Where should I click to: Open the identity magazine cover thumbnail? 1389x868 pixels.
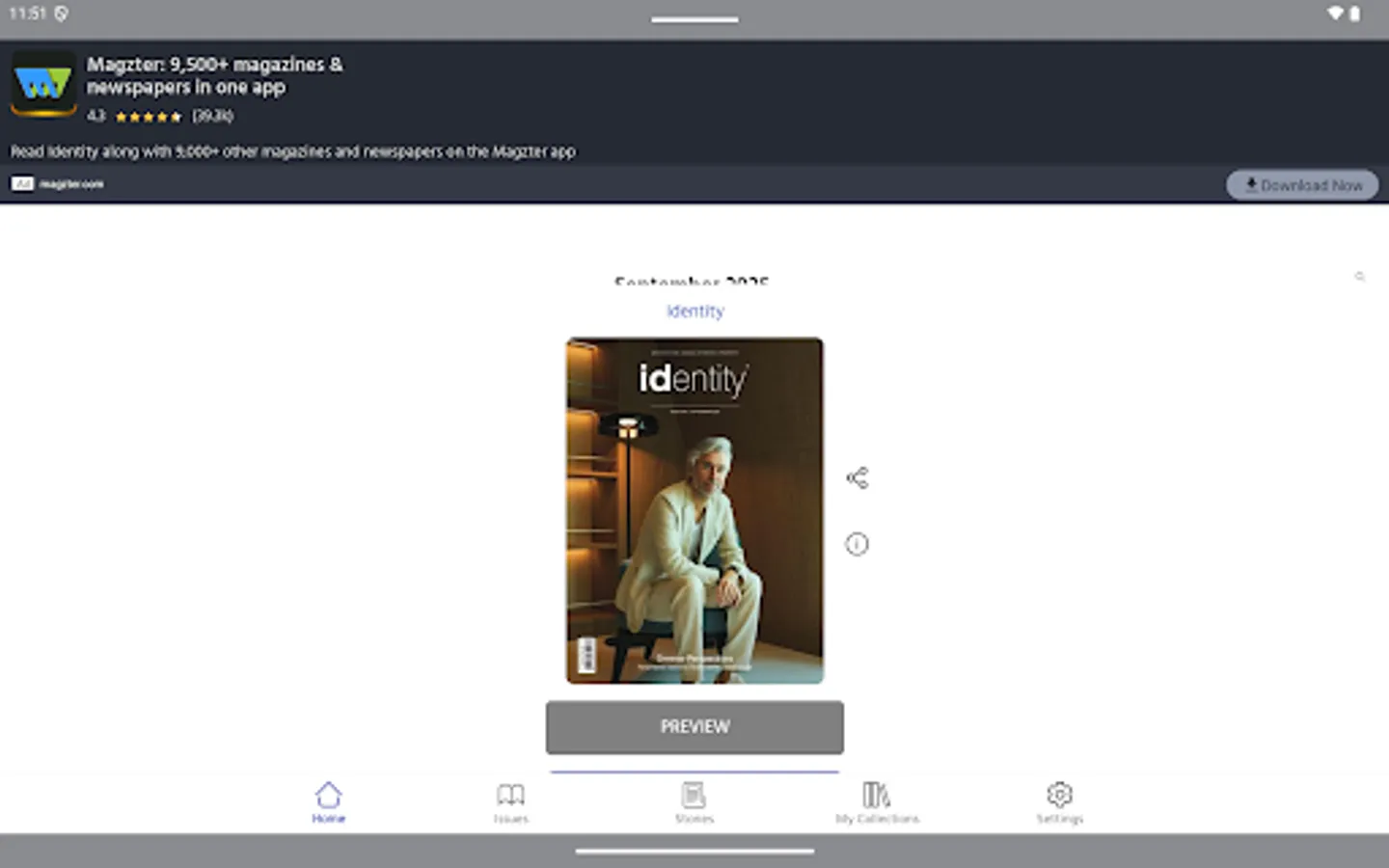click(x=694, y=508)
